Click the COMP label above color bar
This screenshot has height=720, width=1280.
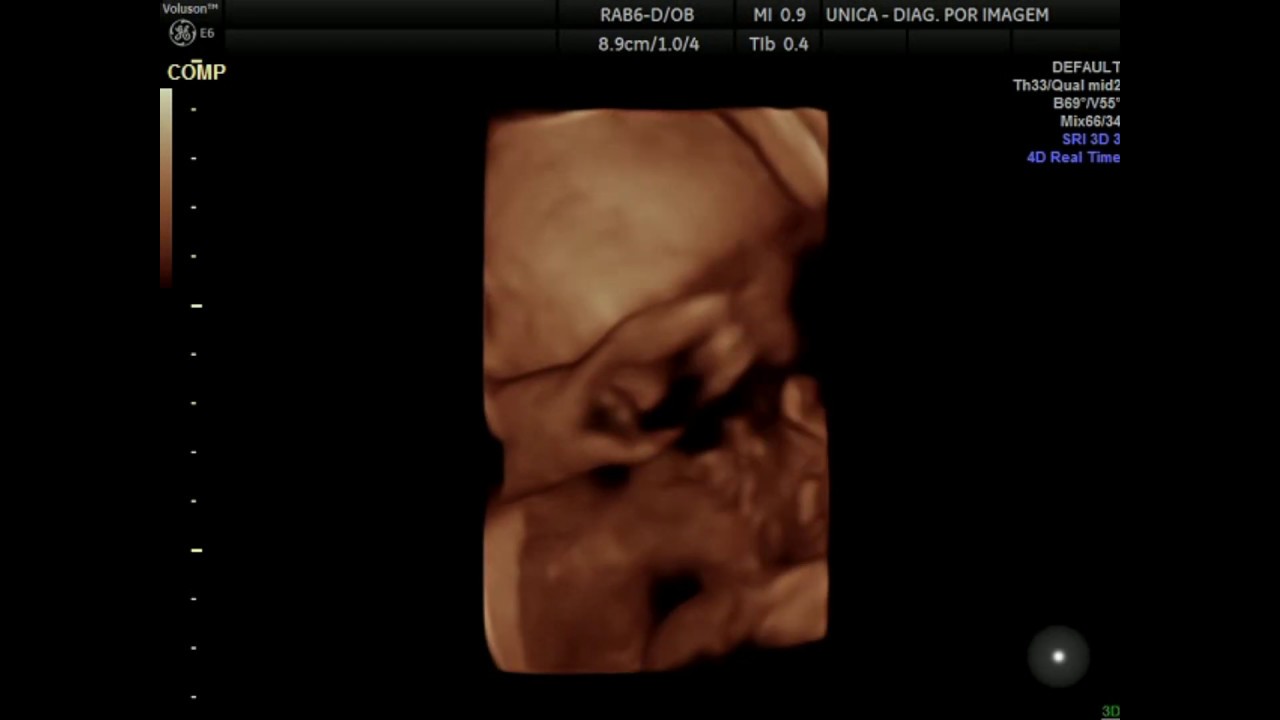click(x=196, y=72)
